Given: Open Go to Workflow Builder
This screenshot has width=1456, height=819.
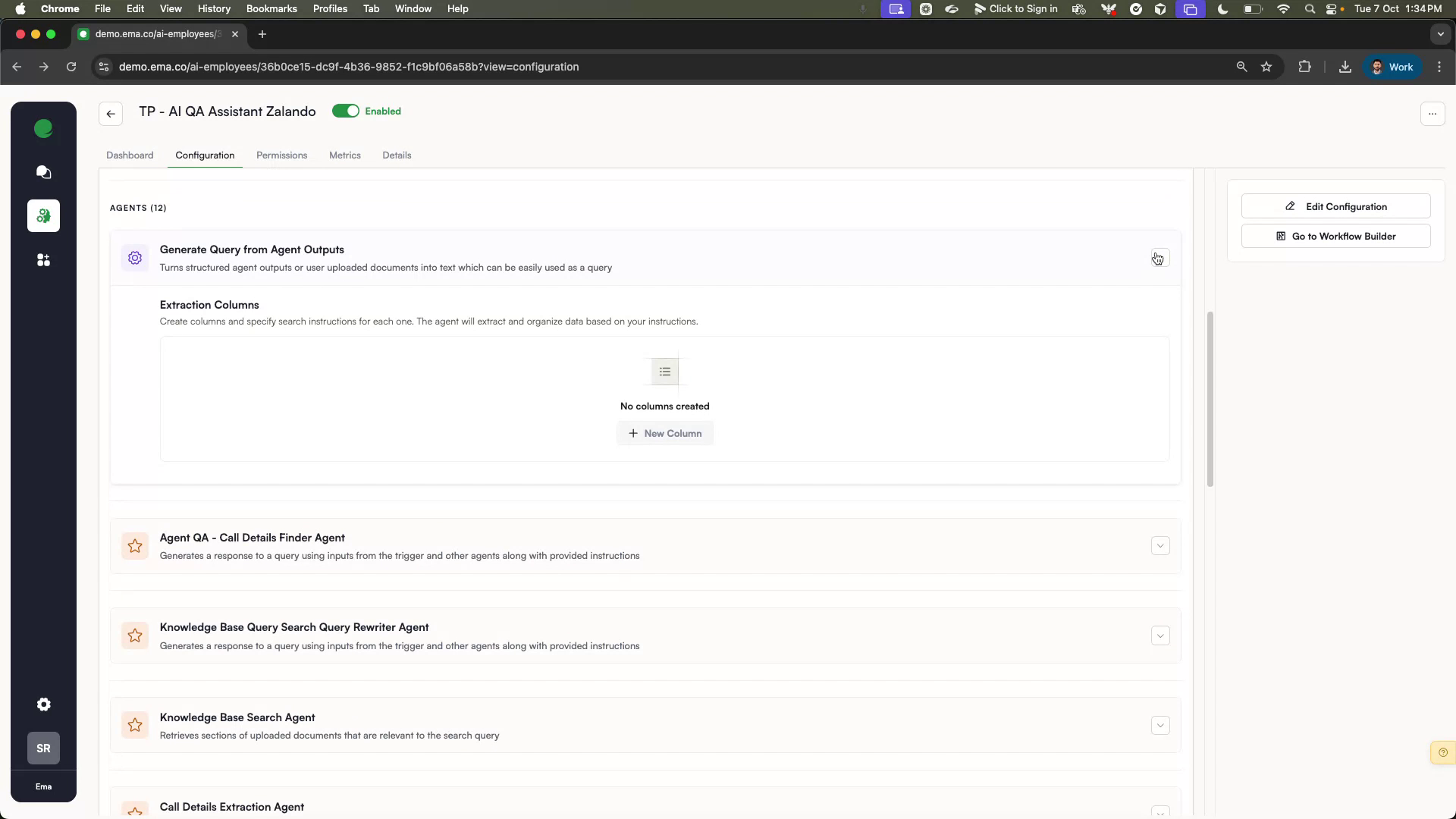Looking at the screenshot, I should click(1335, 236).
